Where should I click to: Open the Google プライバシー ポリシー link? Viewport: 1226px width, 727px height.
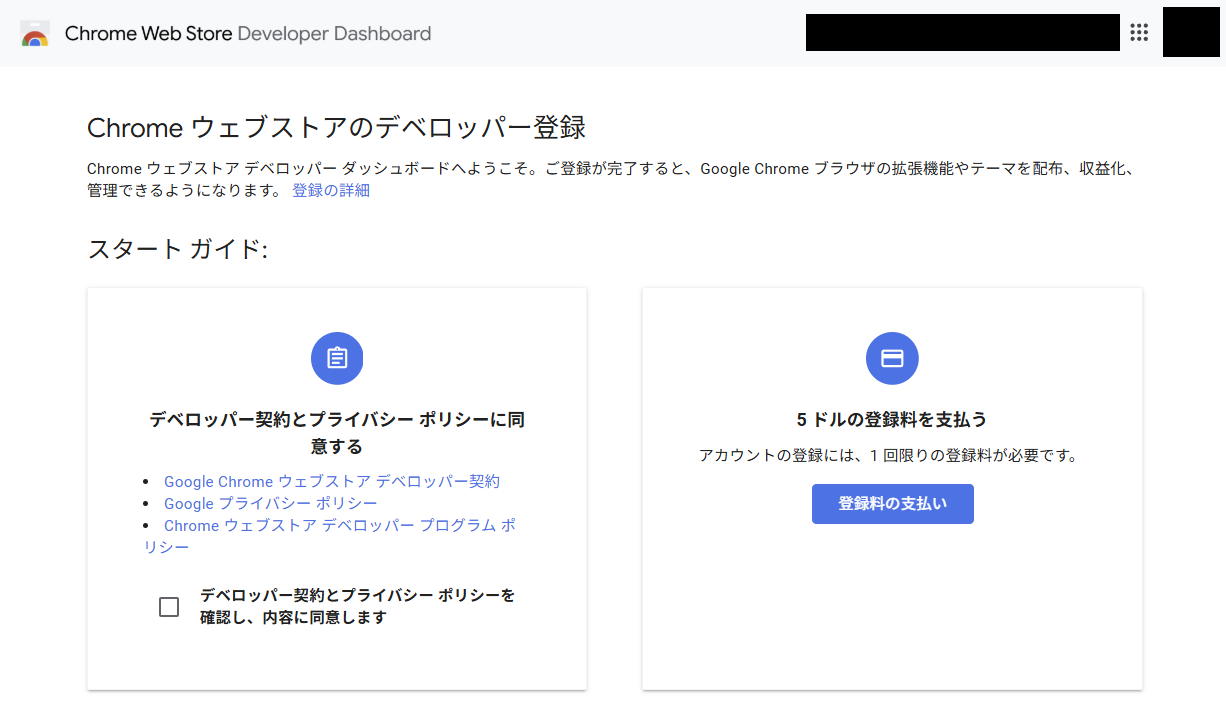(271, 503)
